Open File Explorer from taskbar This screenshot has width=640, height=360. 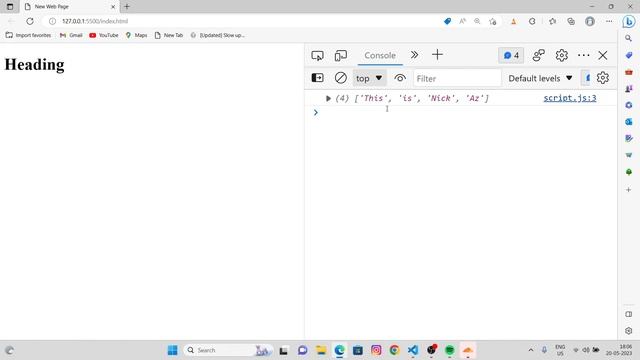(321, 350)
